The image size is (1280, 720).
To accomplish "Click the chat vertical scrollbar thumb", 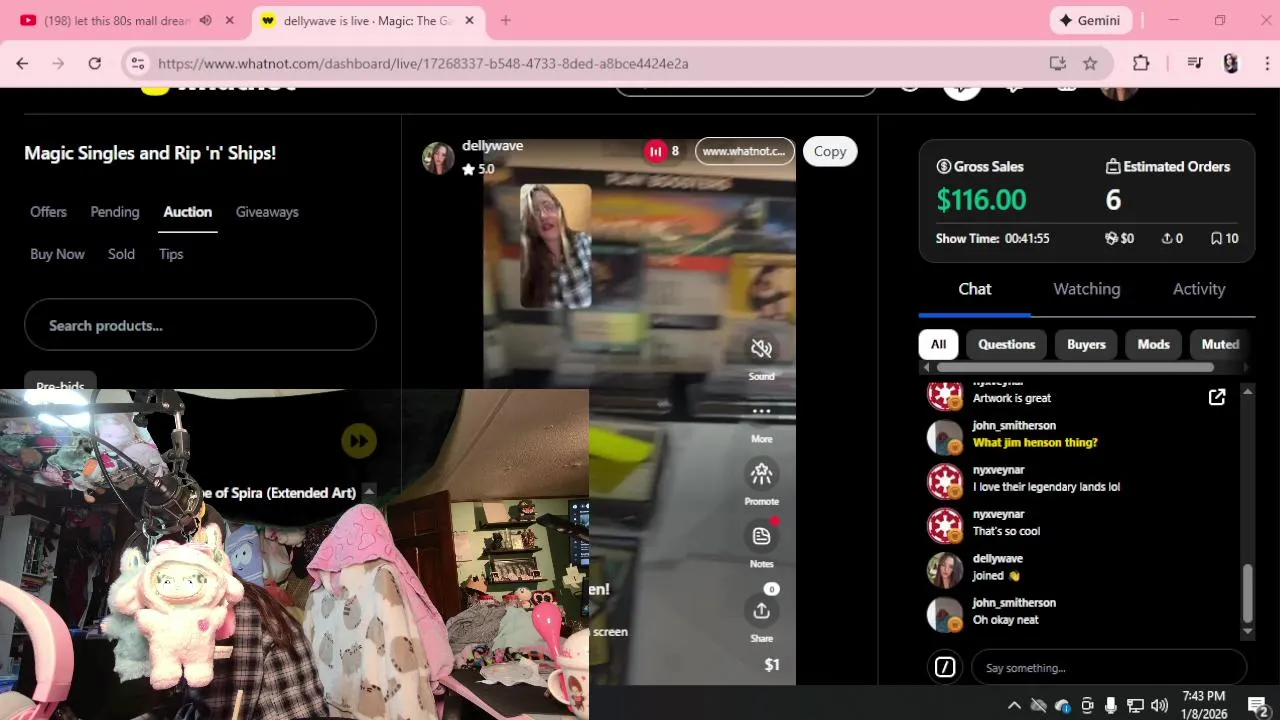I will click(x=1247, y=594).
